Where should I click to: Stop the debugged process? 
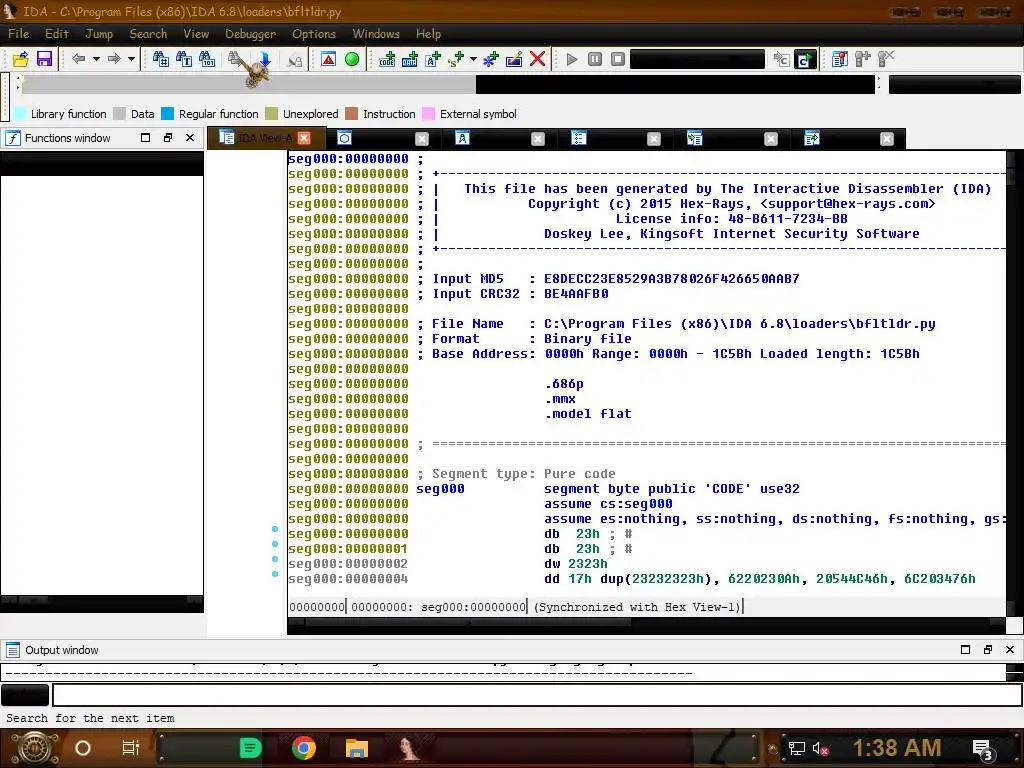[618, 59]
